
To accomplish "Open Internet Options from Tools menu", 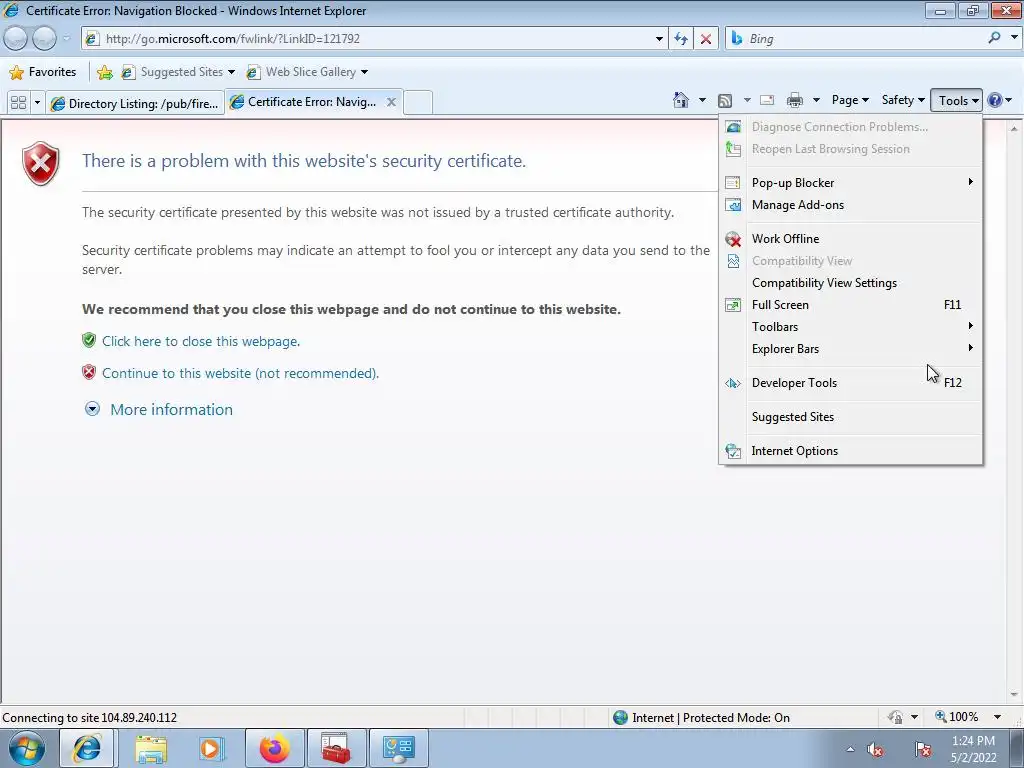I will pos(852,451).
